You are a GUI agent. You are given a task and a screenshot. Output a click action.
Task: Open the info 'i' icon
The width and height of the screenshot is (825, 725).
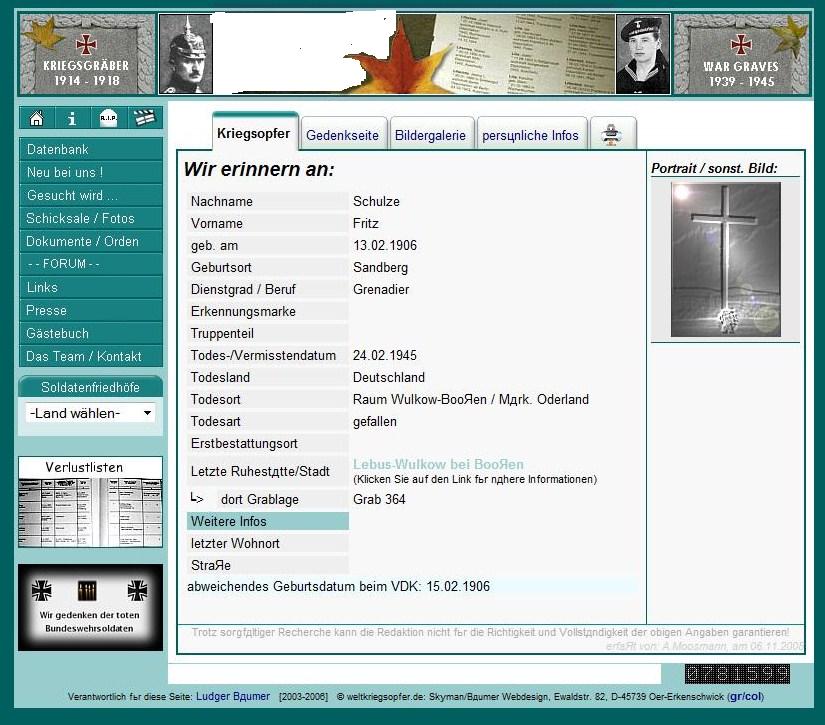point(72,119)
